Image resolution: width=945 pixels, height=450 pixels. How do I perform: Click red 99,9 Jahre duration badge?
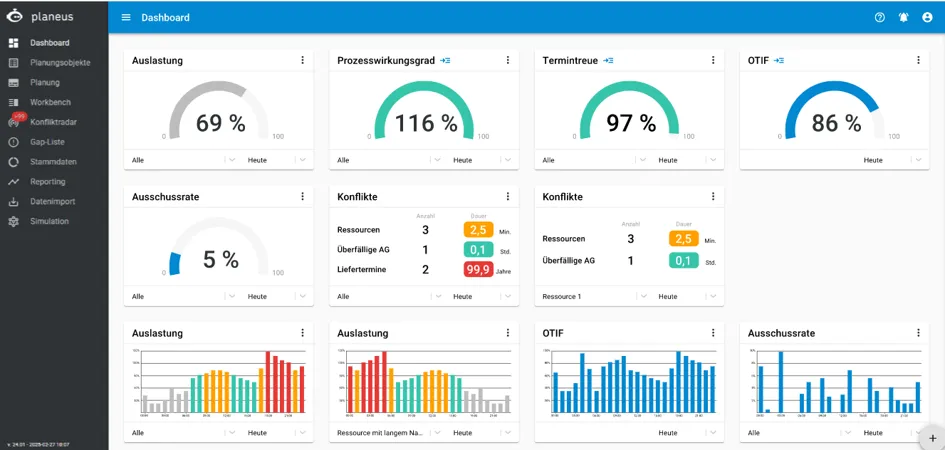point(479,269)
